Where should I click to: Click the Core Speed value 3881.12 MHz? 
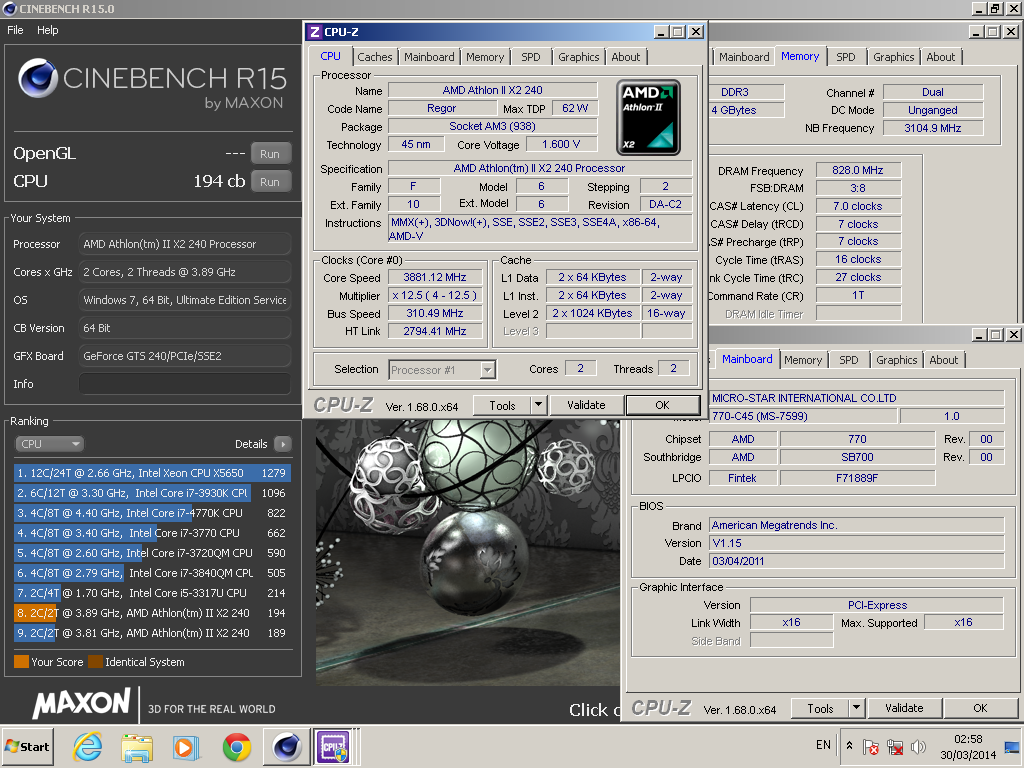435,277
